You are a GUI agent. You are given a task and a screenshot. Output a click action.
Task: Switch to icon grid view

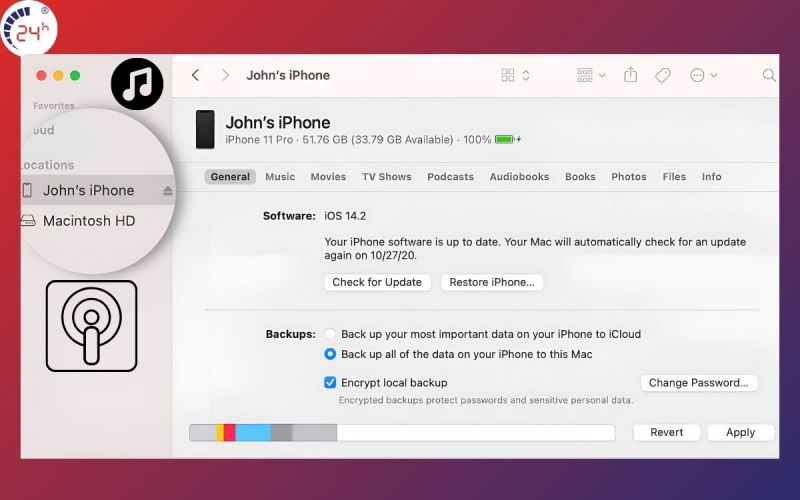(x=508, y=76)
